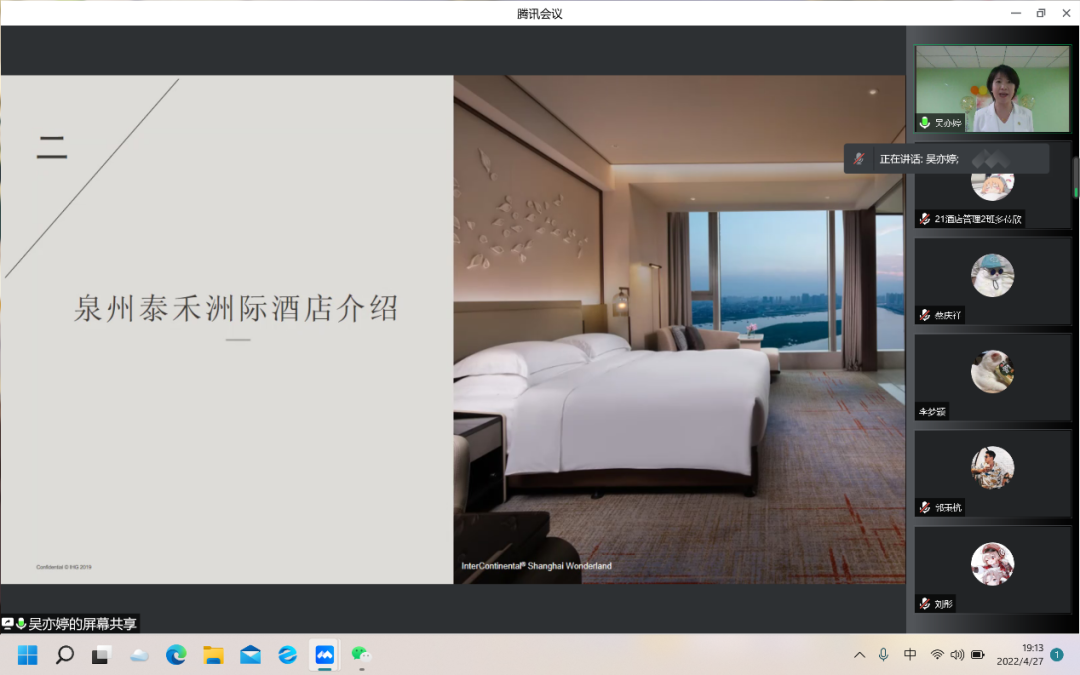1080x675 pixels.
Task: Click the man-photo avatar tile
Action: point(992,468)
